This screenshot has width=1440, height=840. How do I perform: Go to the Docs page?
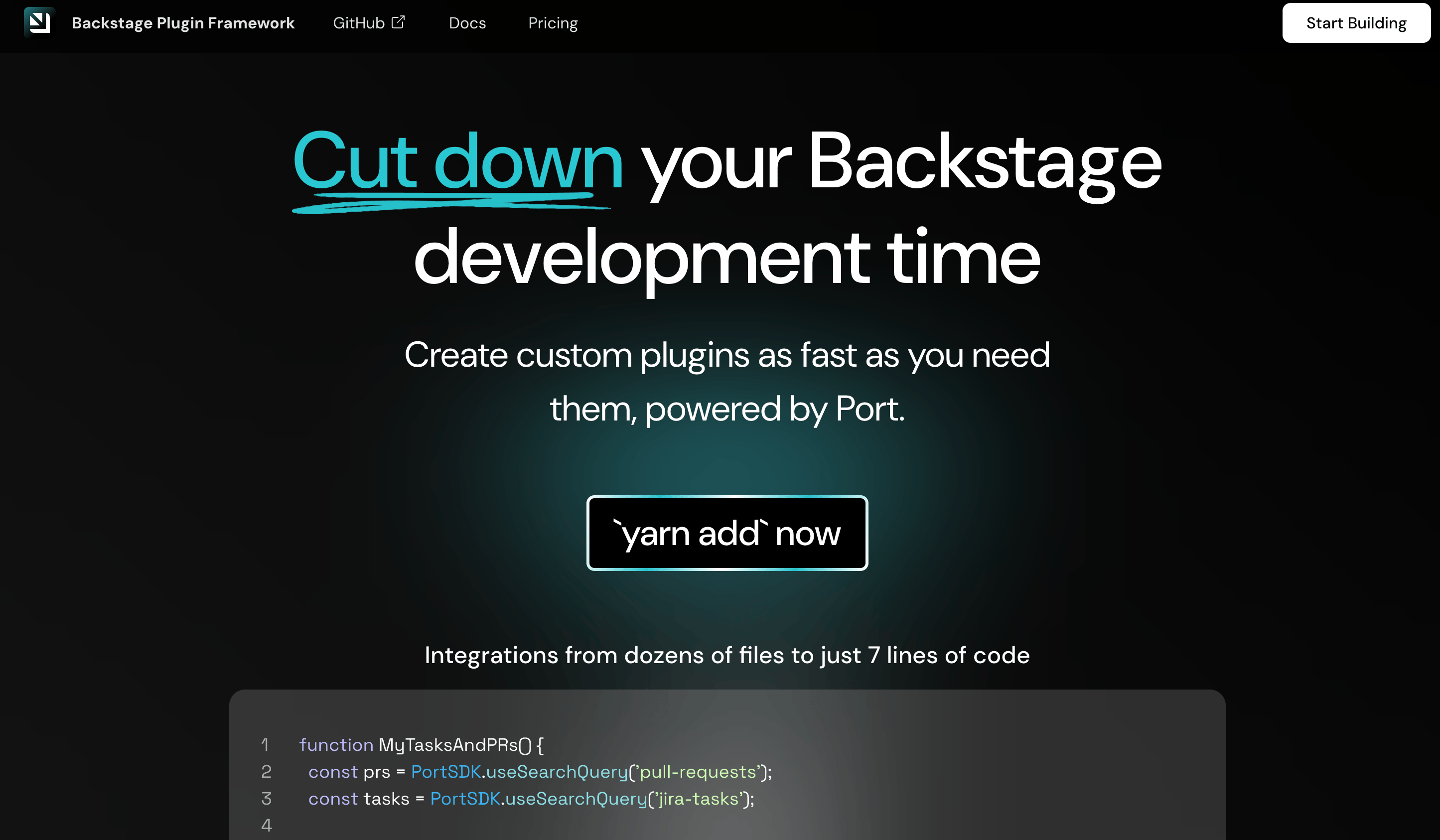(x=467, y=23)
